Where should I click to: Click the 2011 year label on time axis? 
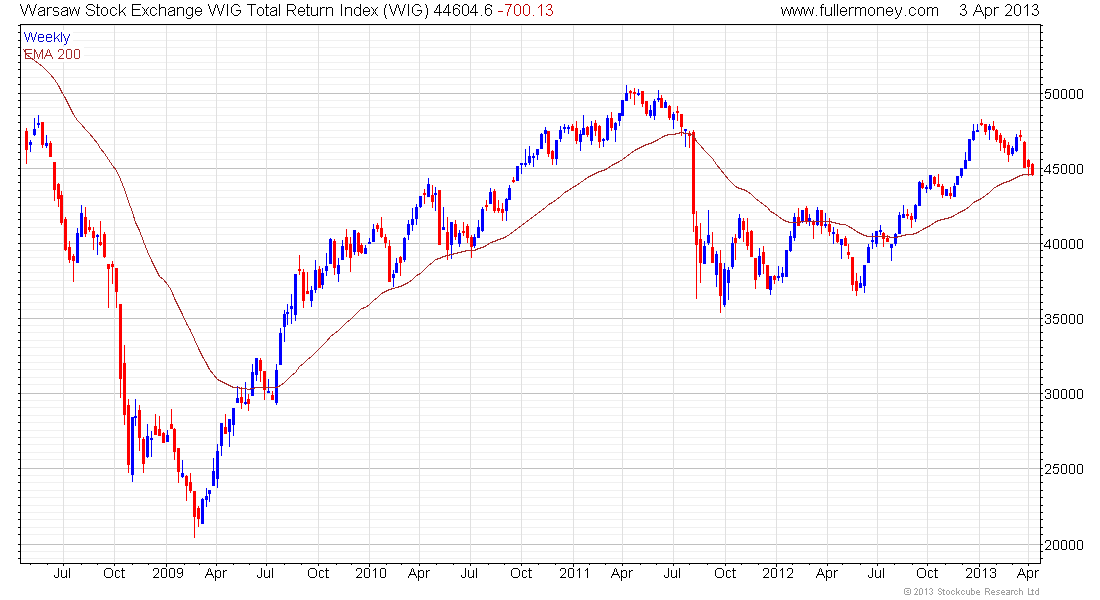click(x=575, y=573)
